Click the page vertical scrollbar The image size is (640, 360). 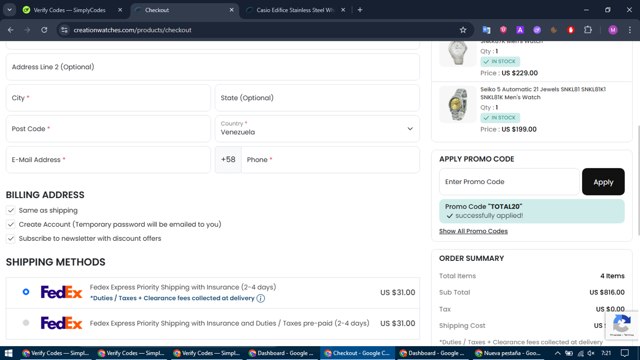[x=638, y=180]
